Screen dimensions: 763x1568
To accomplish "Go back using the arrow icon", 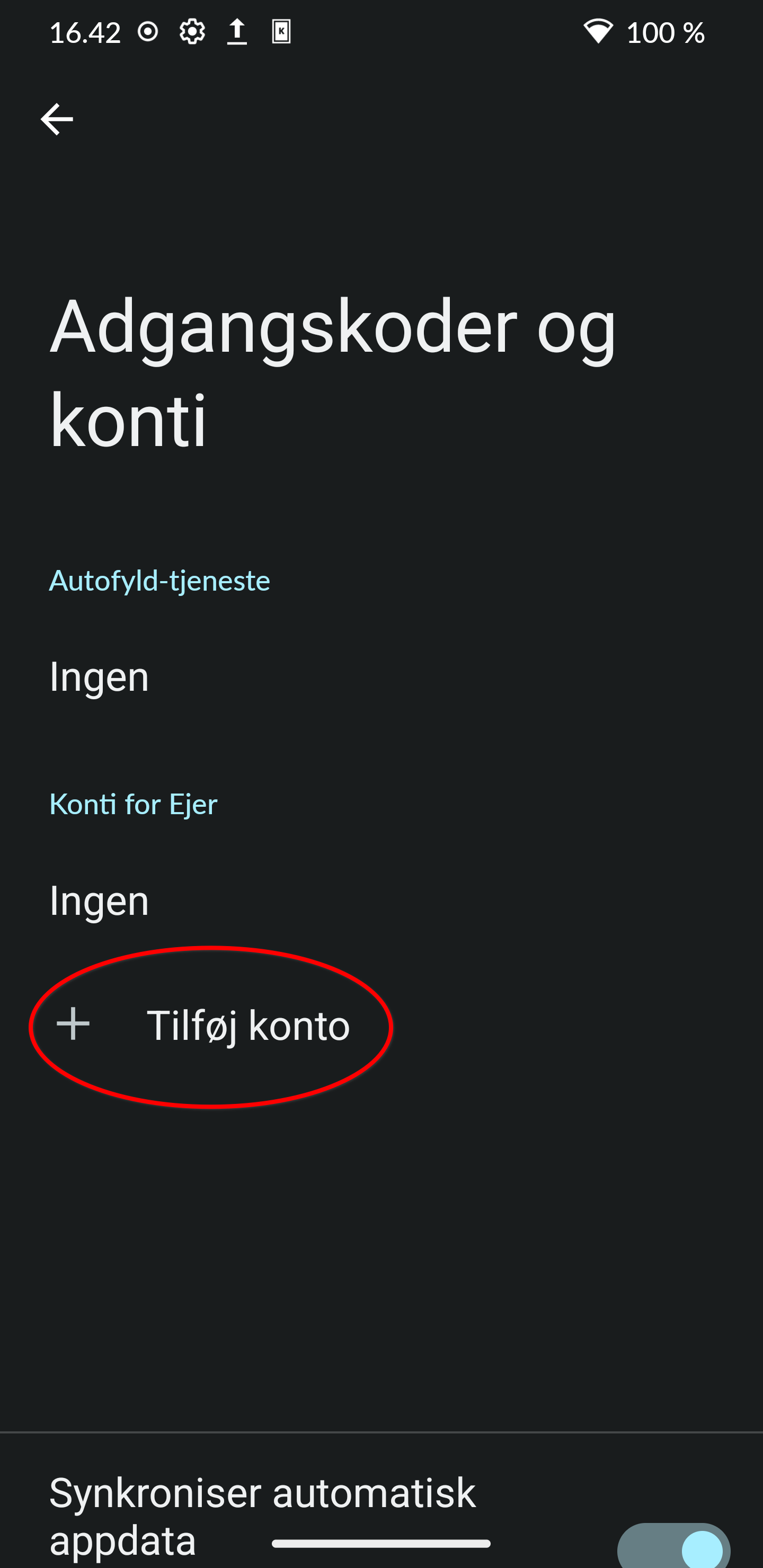I will pos(57,119).
